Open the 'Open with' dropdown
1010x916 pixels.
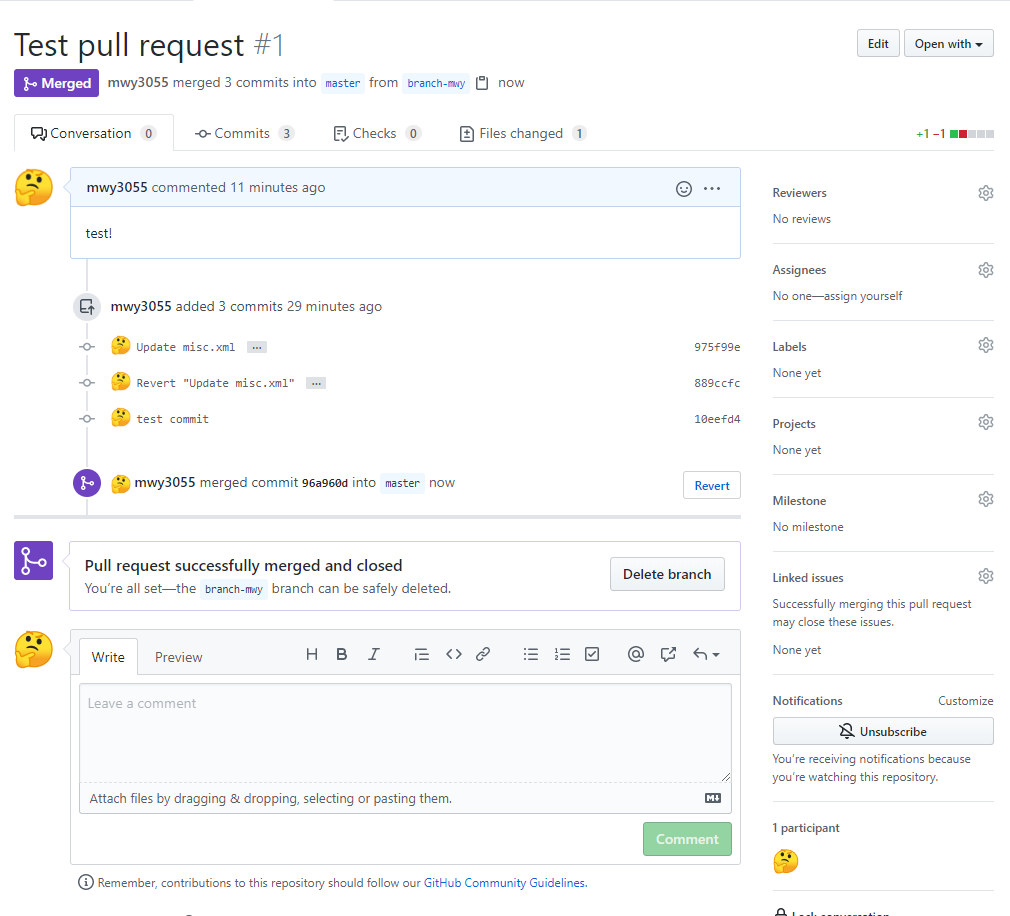coord(948,44)
